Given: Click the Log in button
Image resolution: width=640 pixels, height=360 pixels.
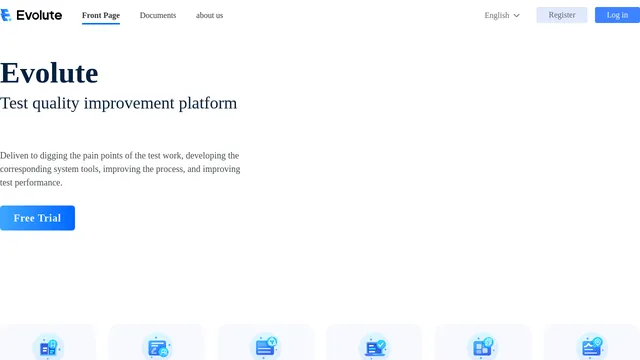Looking at the screenshot, I should tap(617, 15).
